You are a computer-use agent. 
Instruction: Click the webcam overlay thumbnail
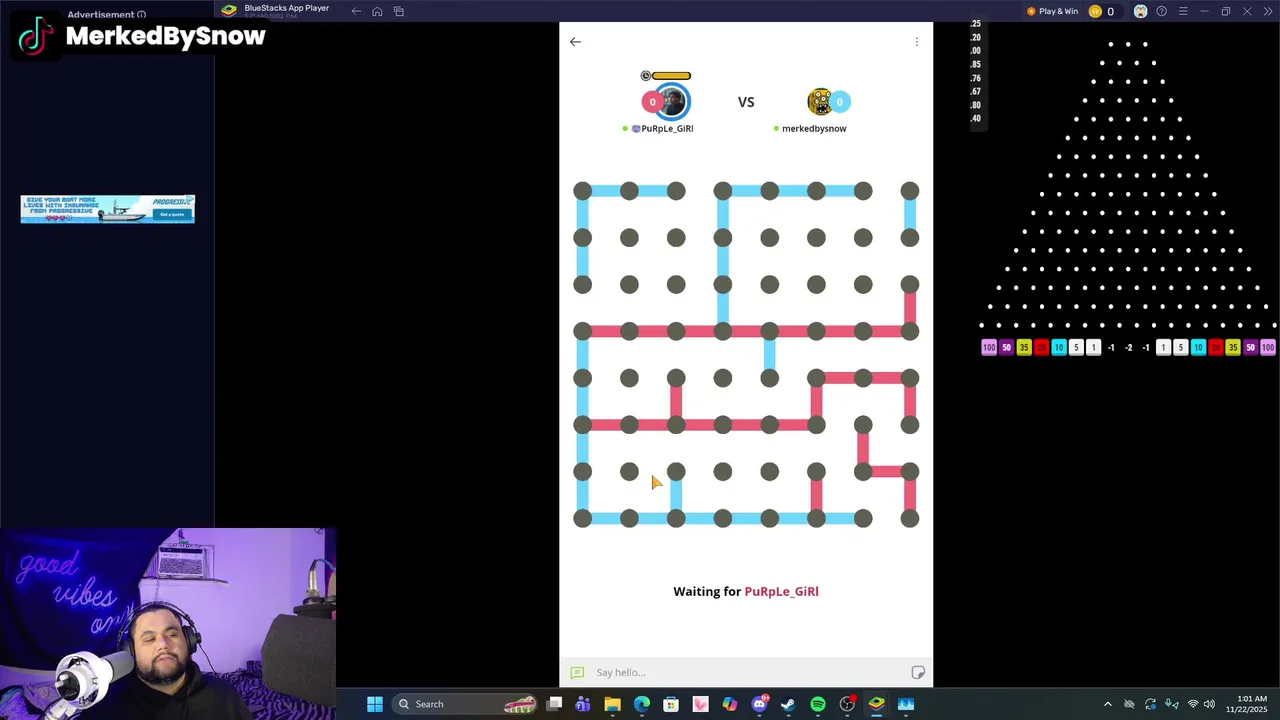click(168, 624)
